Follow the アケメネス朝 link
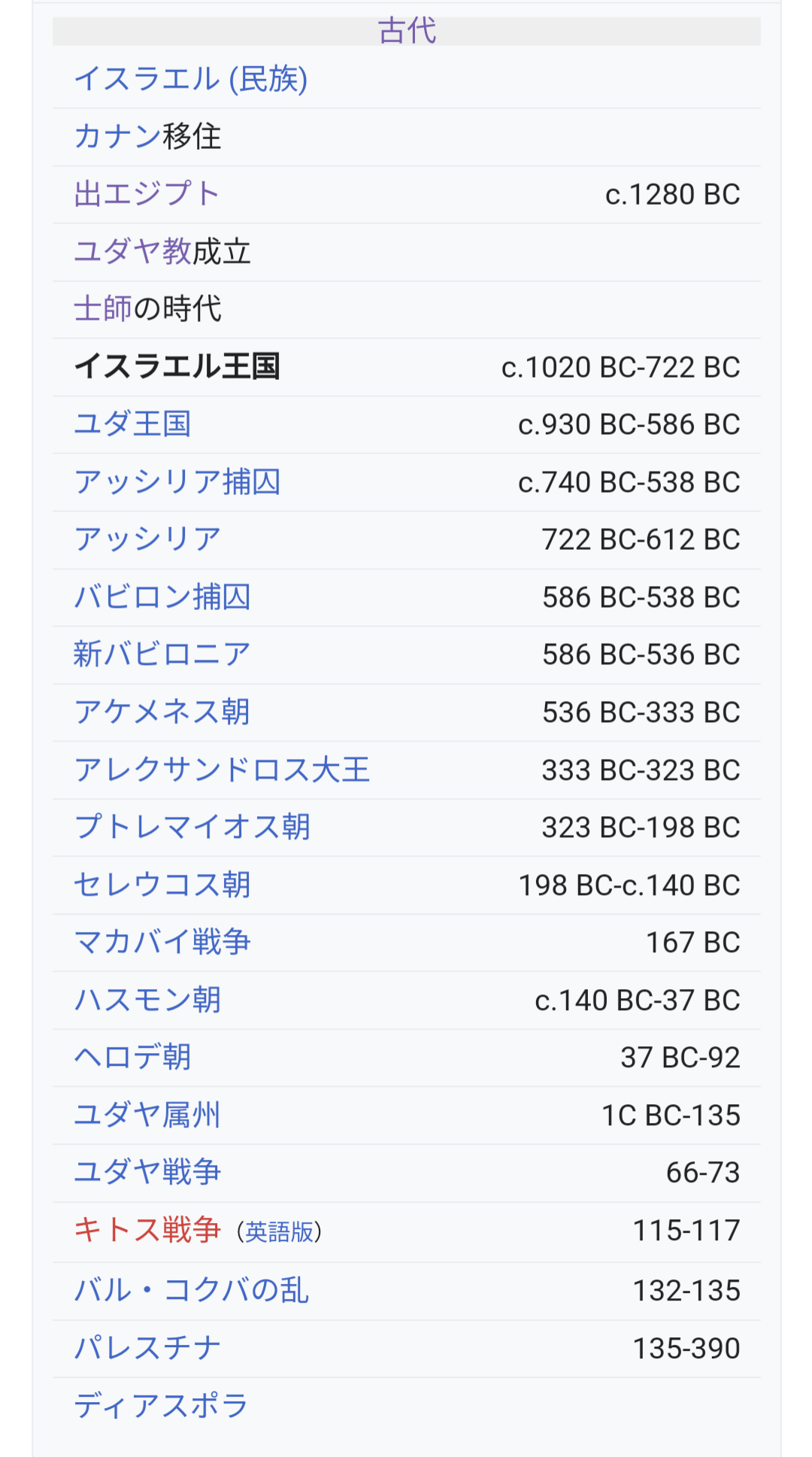Viewport: 812px width, 1457px height. click(162, 712)
